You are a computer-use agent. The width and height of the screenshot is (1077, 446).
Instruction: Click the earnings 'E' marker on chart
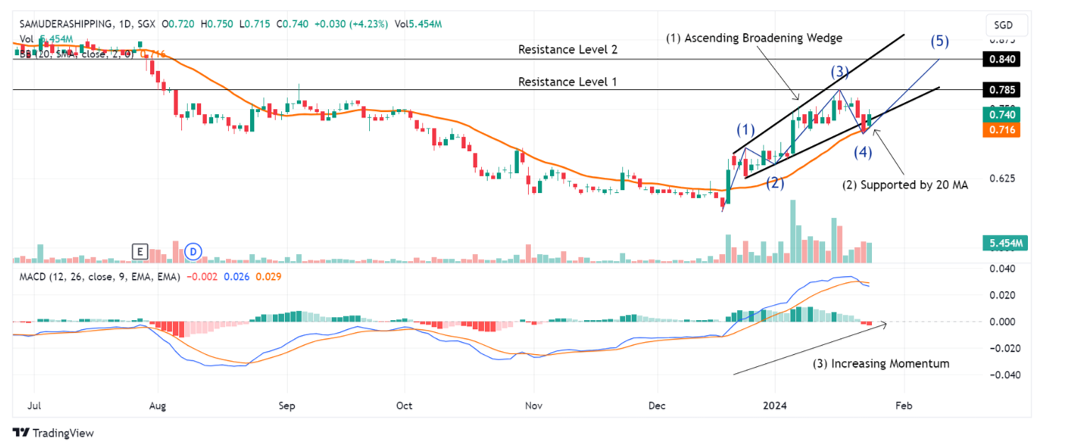[x=140, y=252]
